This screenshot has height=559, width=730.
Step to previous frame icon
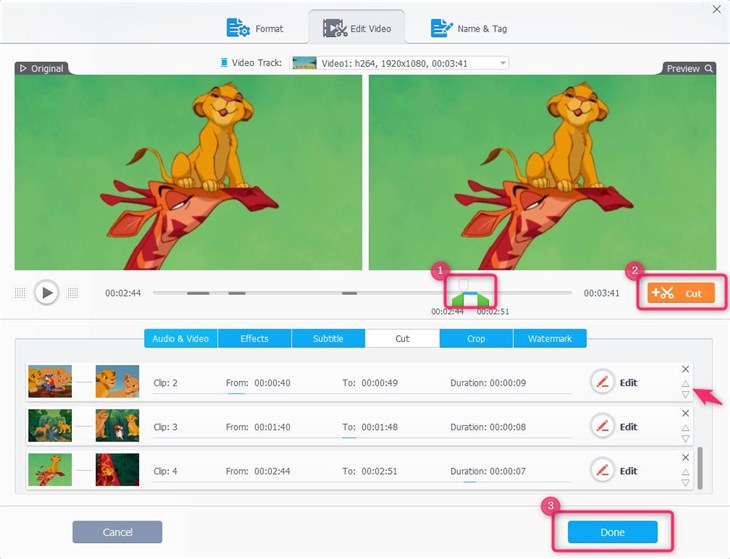click(20, 293)
